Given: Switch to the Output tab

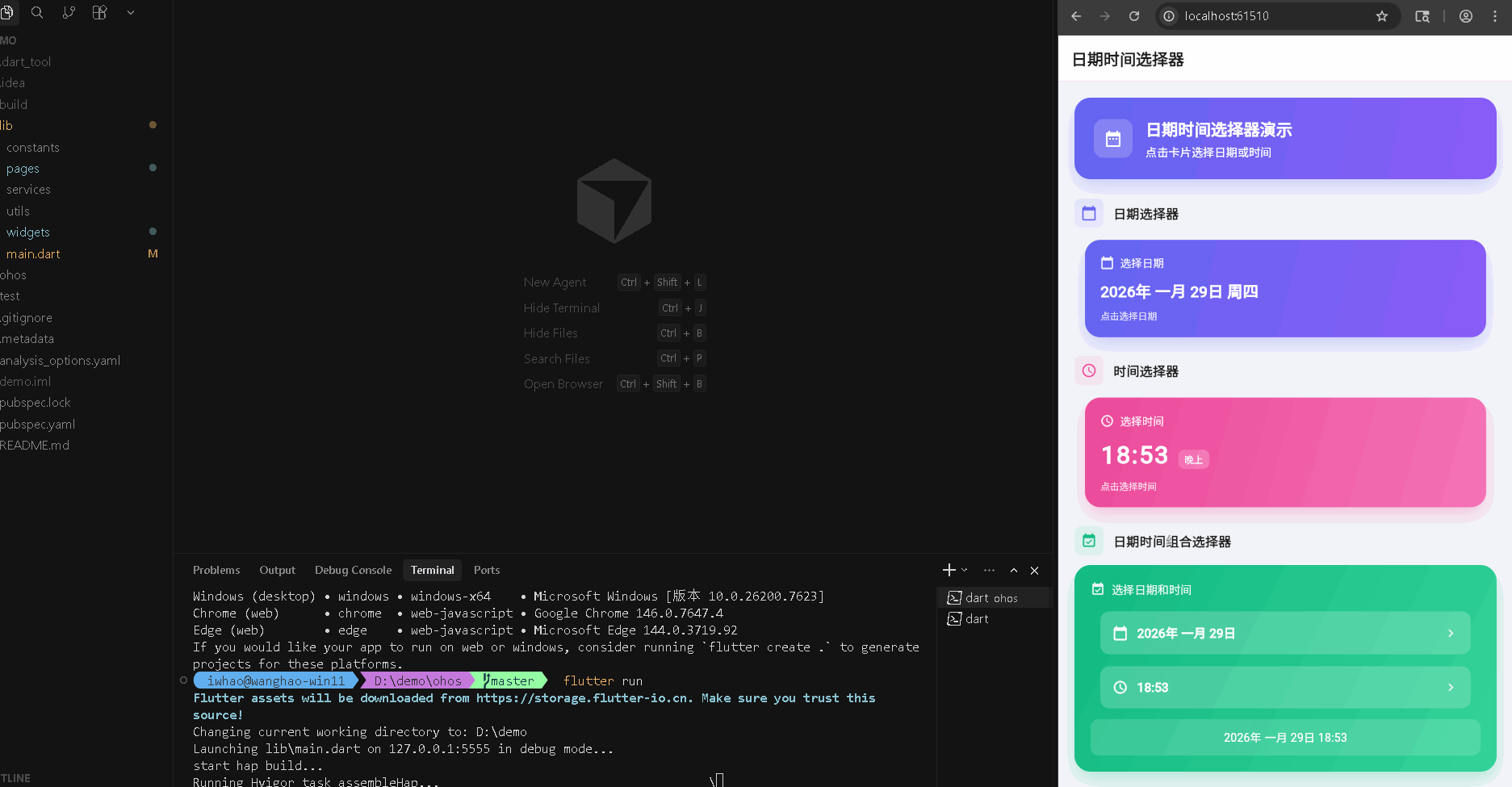Looking at the screenshot, I should pos(278,570).
